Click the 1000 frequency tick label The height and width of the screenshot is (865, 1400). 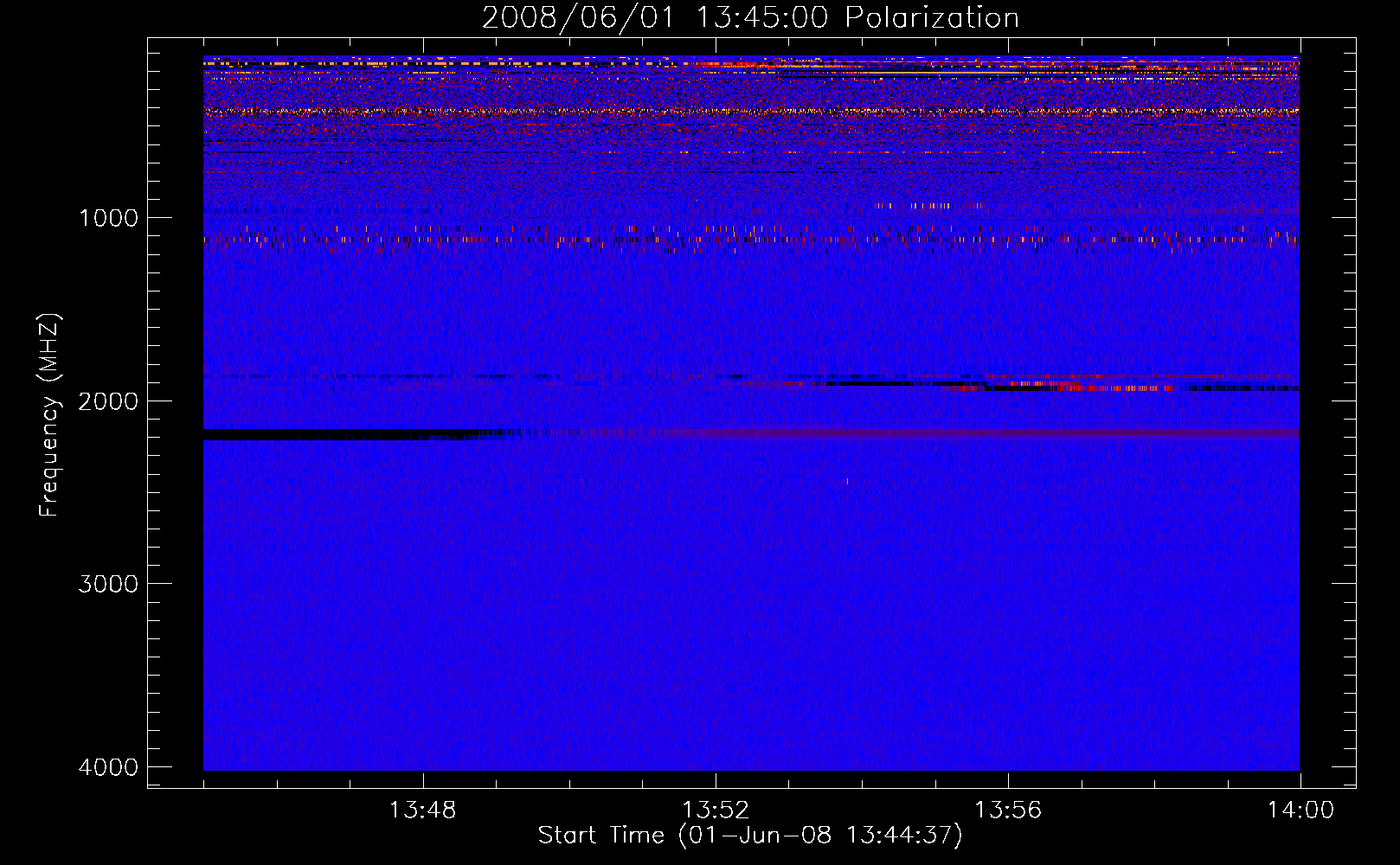click(109, 218)
